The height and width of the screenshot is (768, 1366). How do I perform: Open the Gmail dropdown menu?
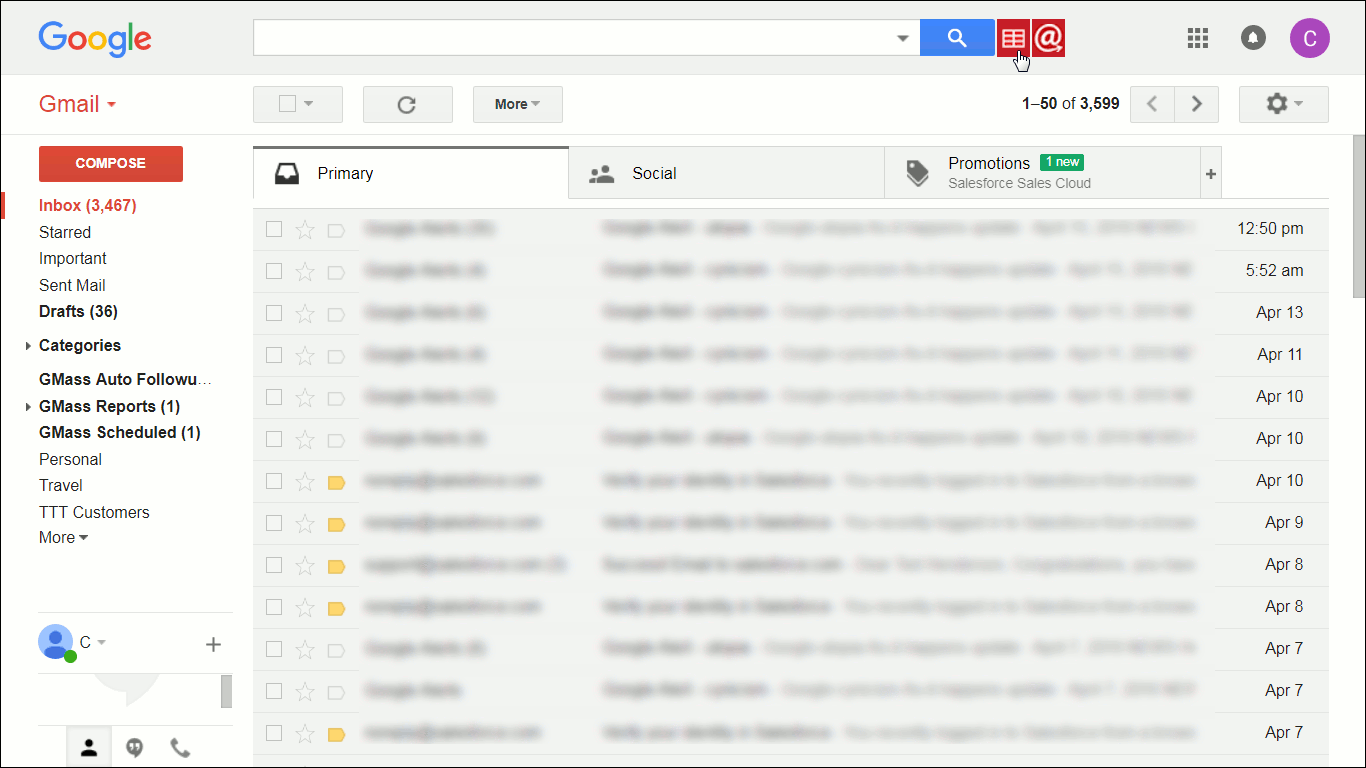[77, 103]
